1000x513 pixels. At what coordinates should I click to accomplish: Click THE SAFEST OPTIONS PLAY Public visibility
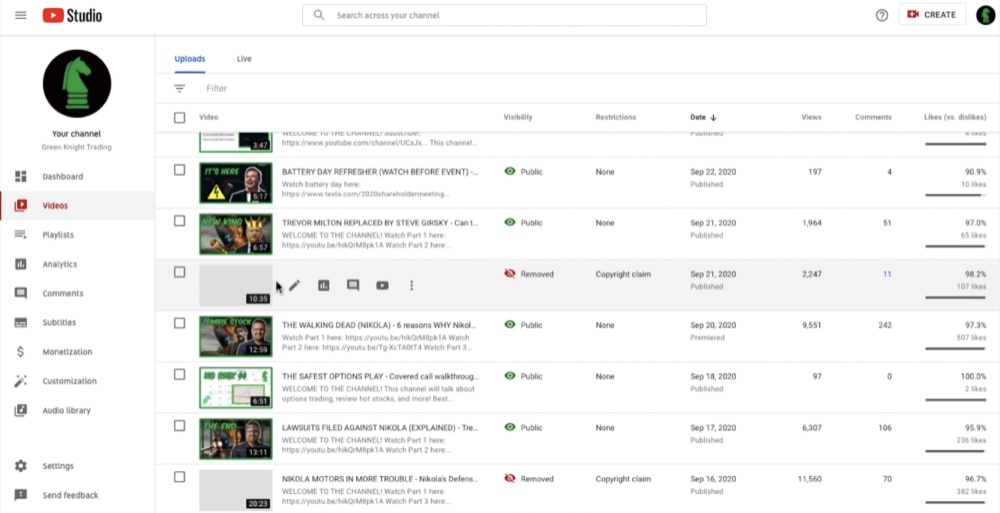[x=524, y=376]
